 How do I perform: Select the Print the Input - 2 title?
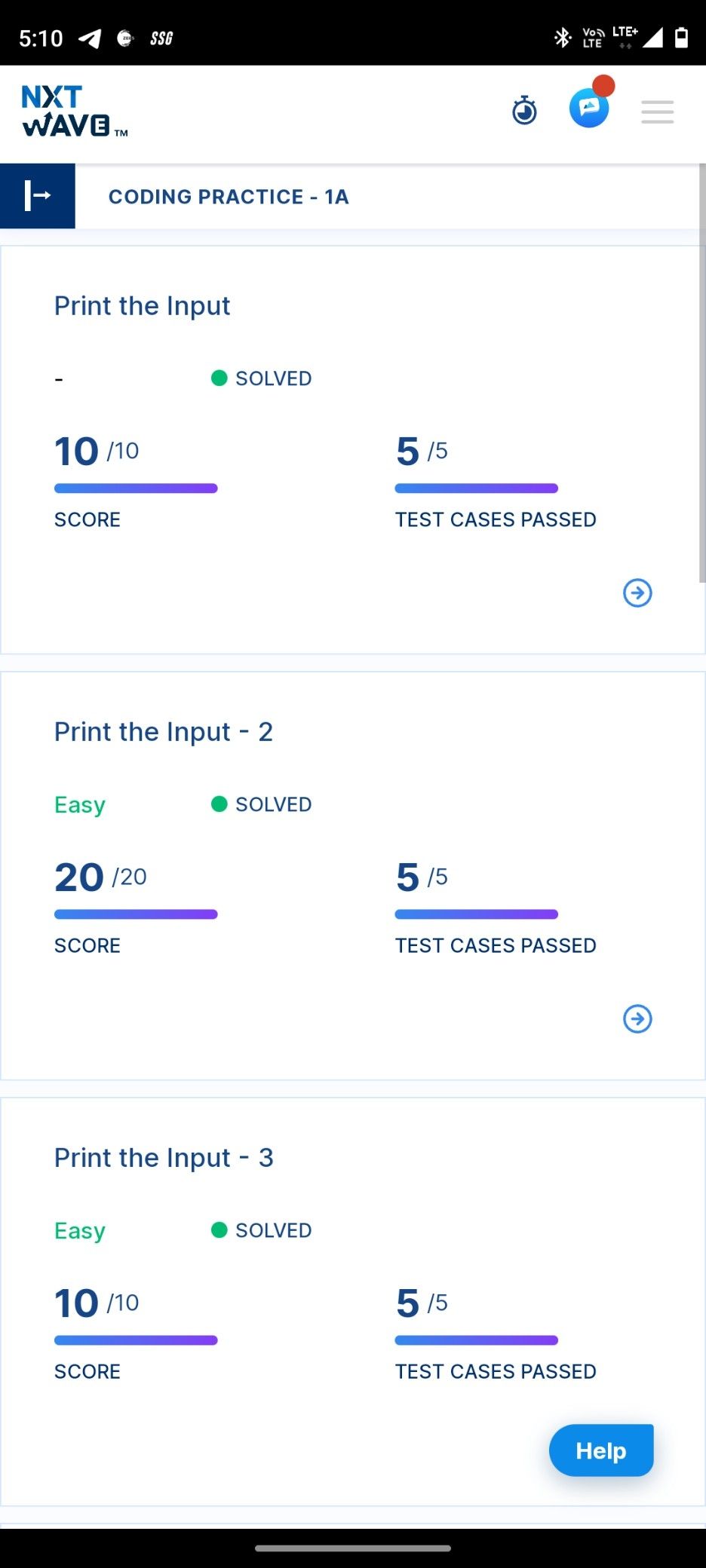(164, 731)
